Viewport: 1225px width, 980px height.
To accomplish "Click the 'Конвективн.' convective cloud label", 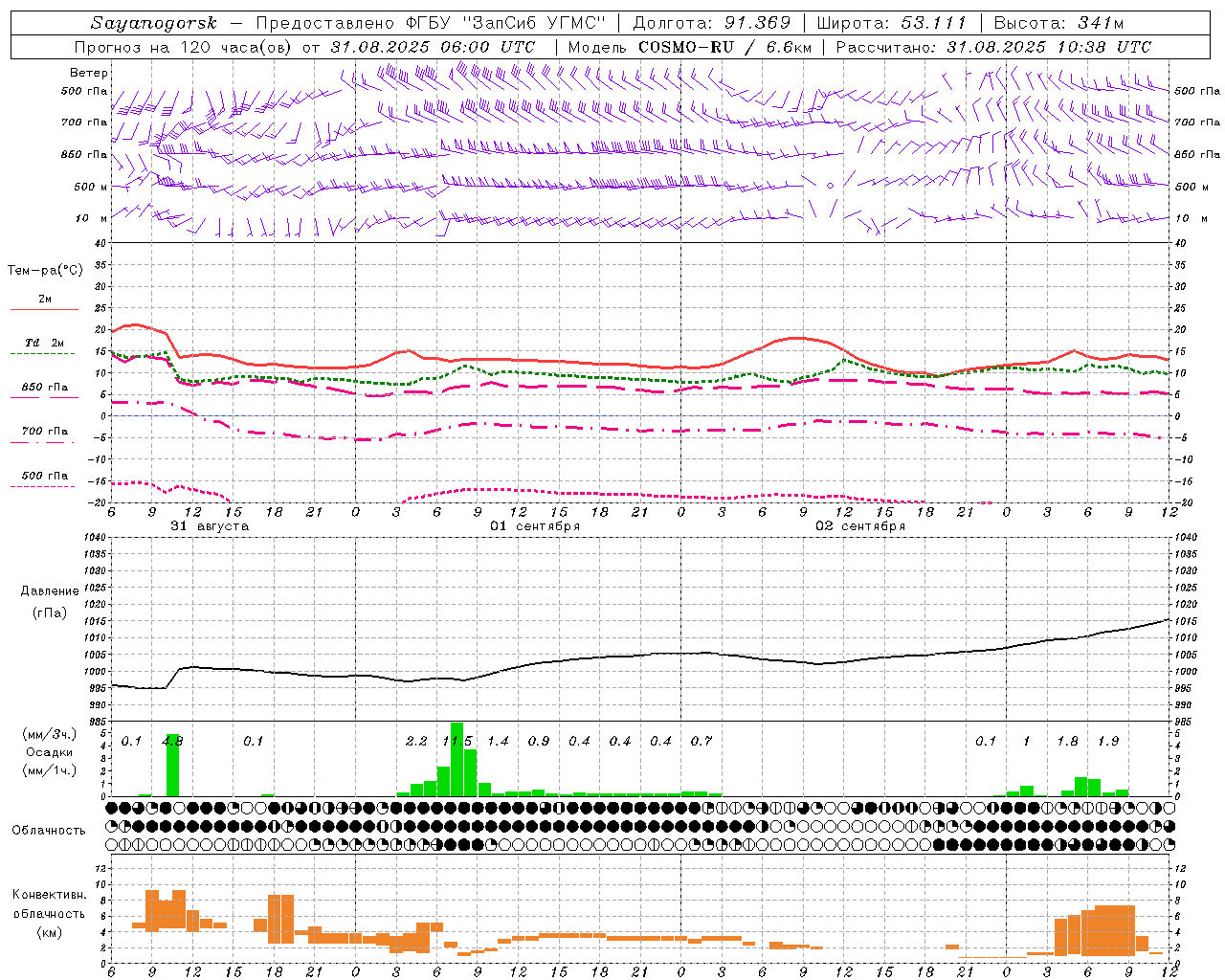I will (x=49, y=895).
